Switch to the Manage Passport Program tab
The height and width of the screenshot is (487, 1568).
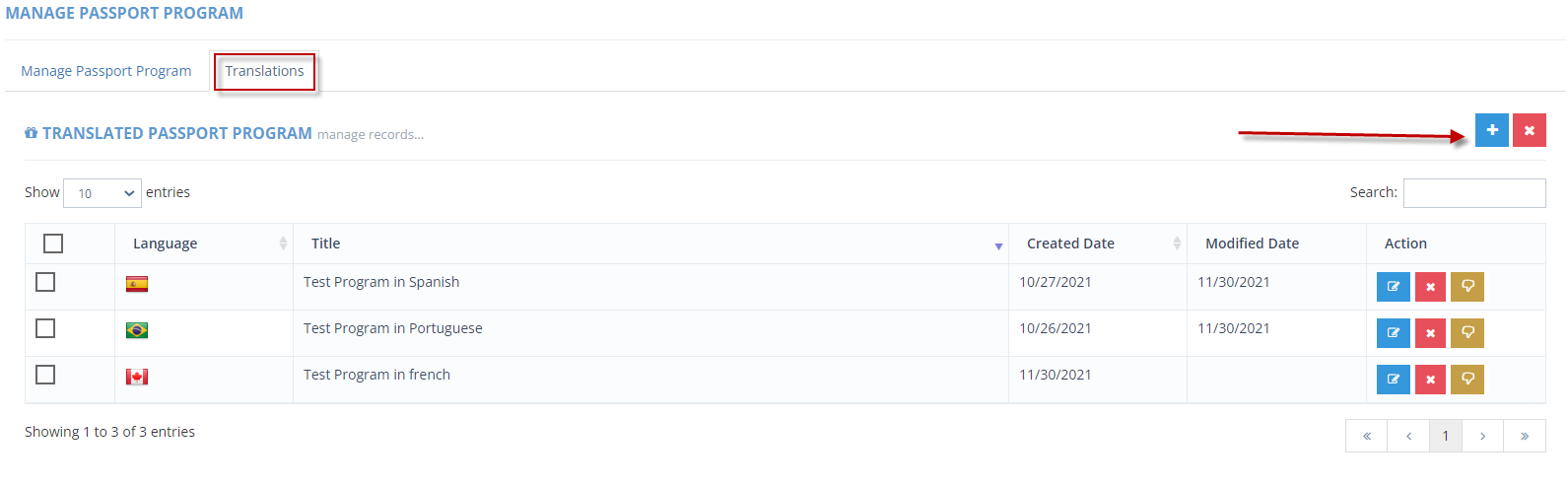pos(106,71)
